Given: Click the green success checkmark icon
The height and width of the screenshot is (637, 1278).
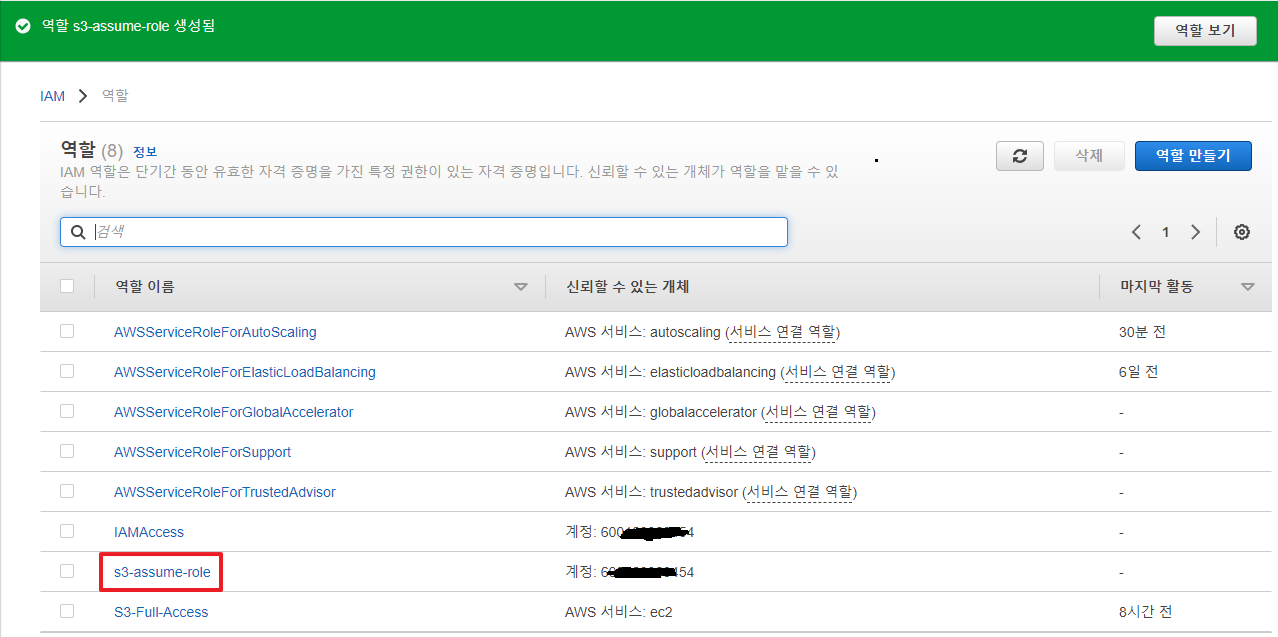Looking at the screenshot, I should [x=23, y=26].
